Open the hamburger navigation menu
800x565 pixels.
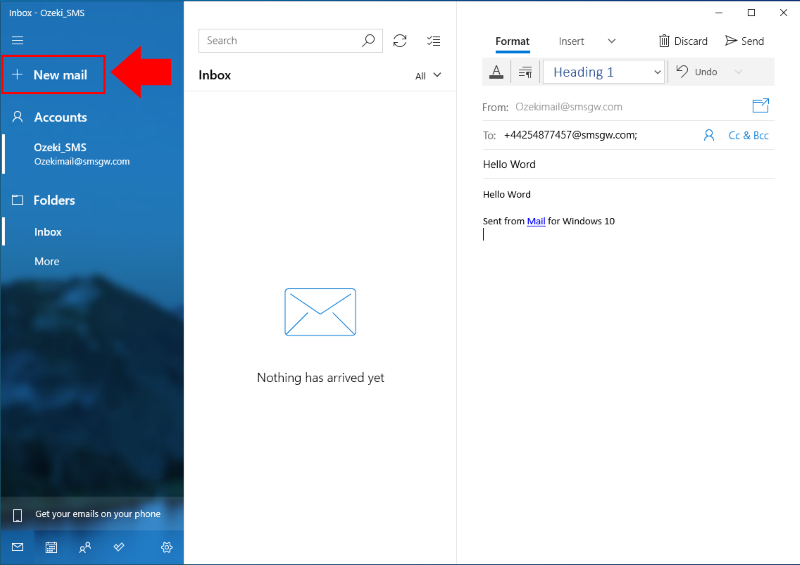(17, 40)
